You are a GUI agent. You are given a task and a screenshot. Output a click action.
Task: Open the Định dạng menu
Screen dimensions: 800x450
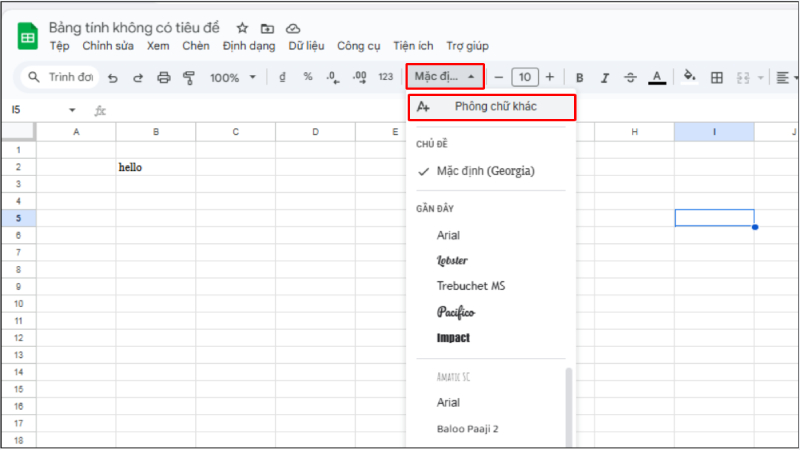[249, 46]
